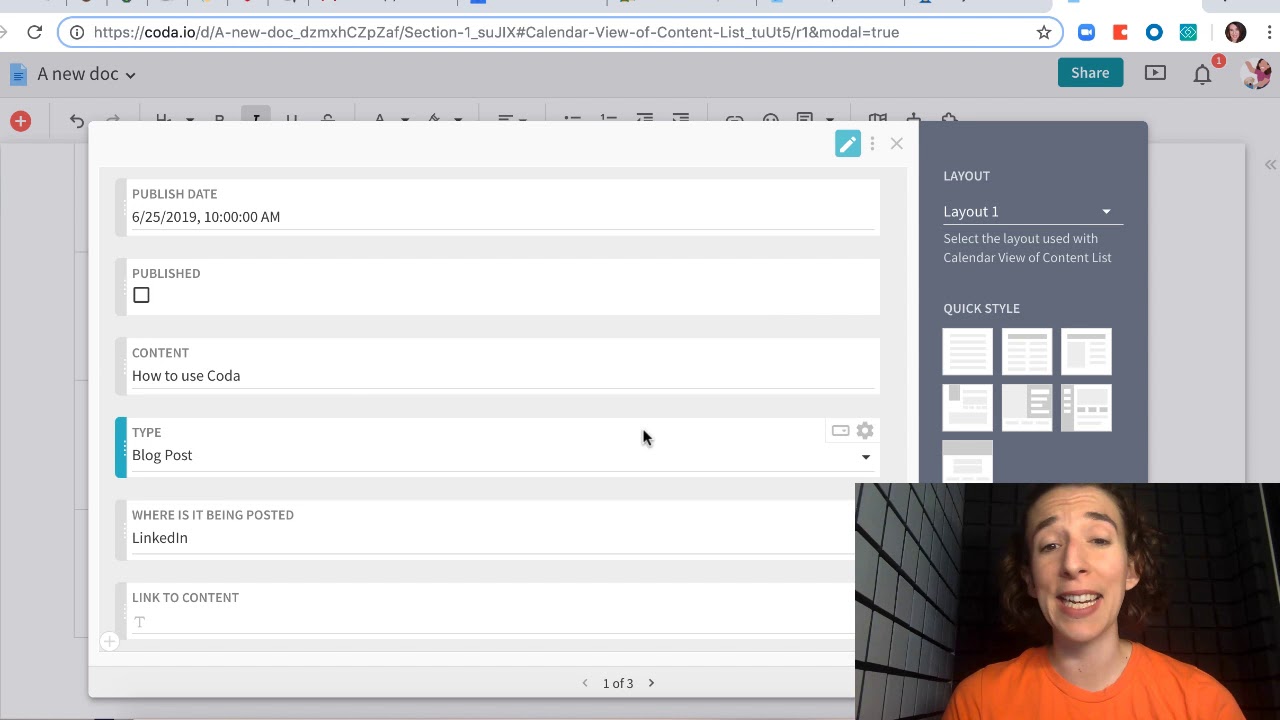This screenshot has width=1280, height=720.
Task: Click the 'QUICK STYLE' heading
Action: (x=981, y=309)
